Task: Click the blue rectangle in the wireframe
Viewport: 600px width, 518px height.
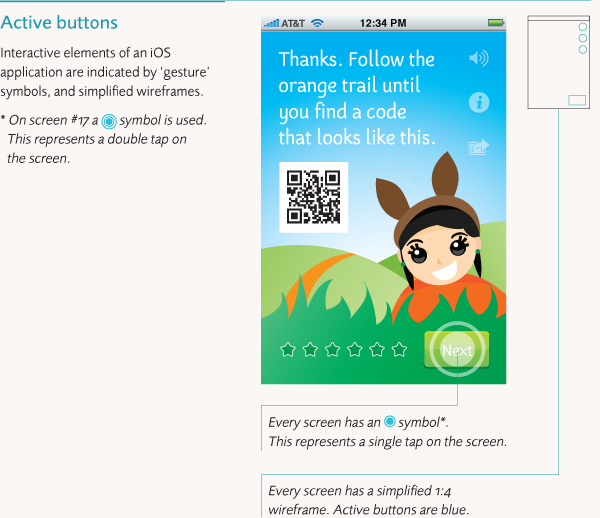Action: [x=577, y=100]
